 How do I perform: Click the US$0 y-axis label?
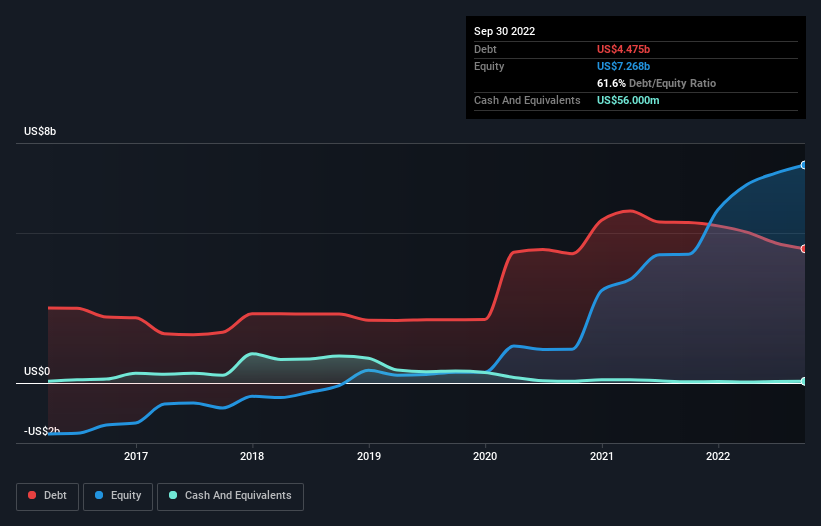[37, 372]
